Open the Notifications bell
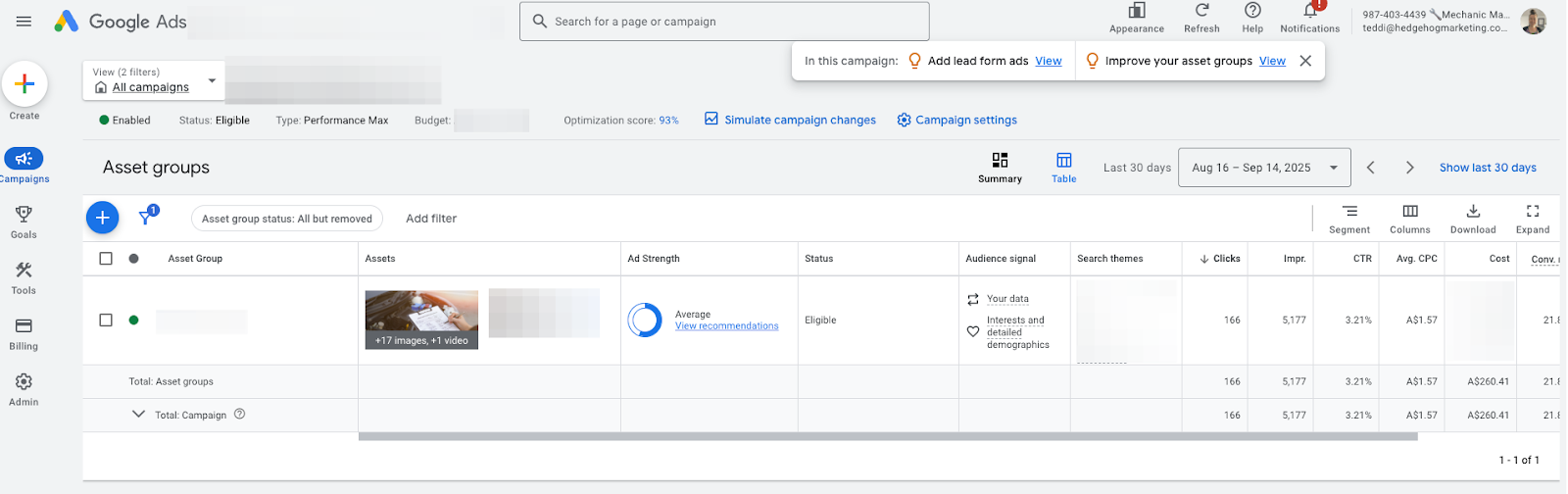The height and width of the screenshot is (494, 1568). click(1310, 17)
